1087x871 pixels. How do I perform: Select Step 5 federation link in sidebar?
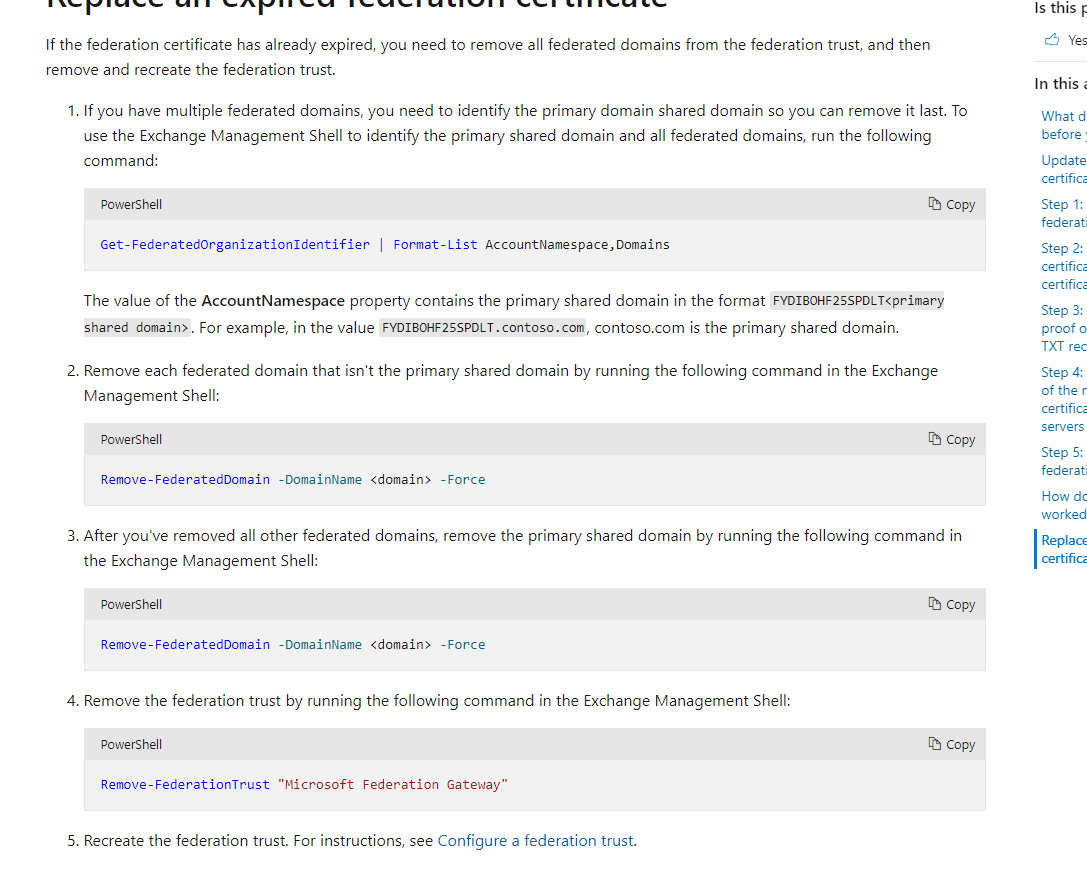tap(1062, 461)
